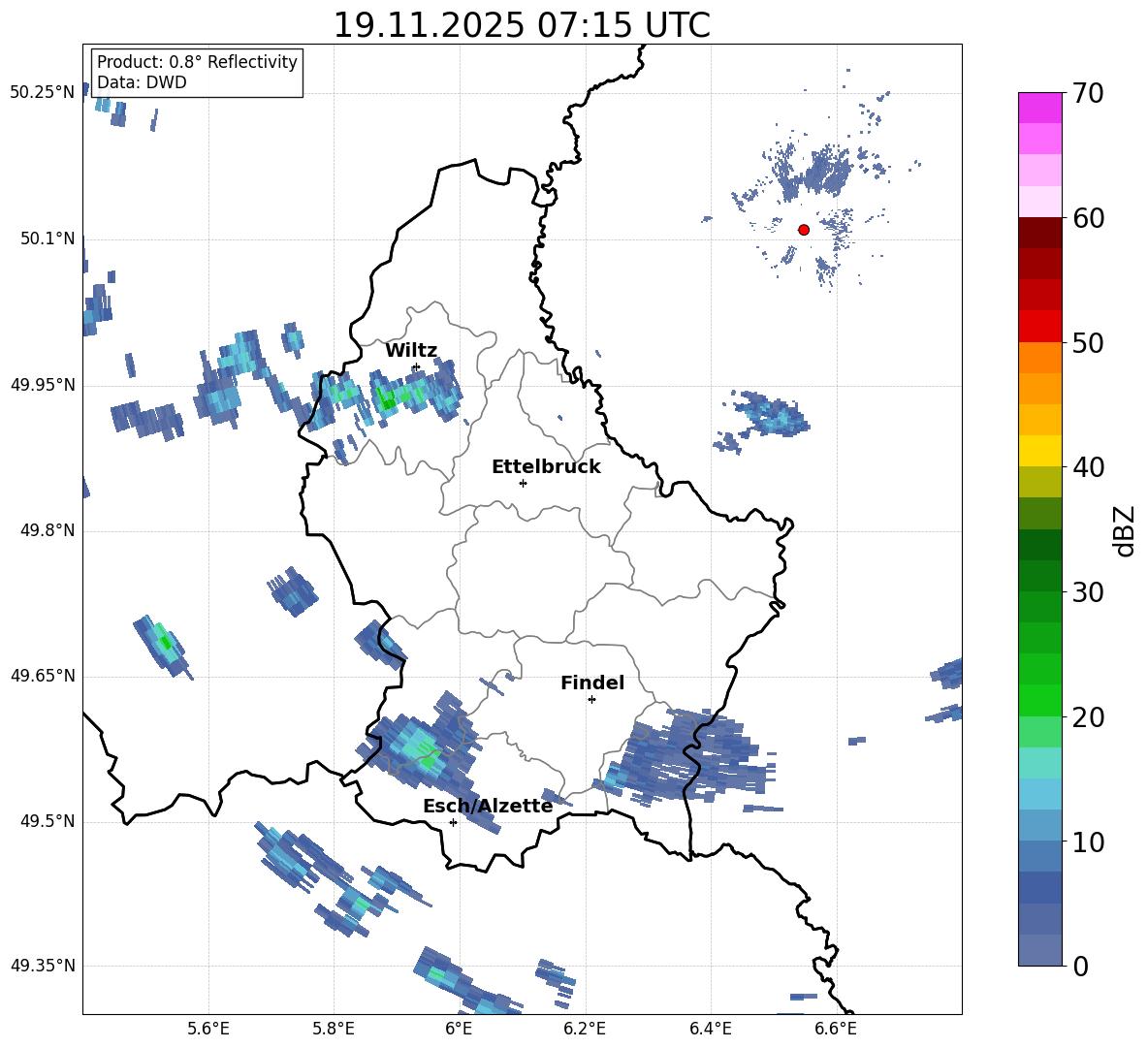This screenshot has width=1148, height=1048.
Task: Click the 50.25°N latitude axis label
Action: point(43,93)
